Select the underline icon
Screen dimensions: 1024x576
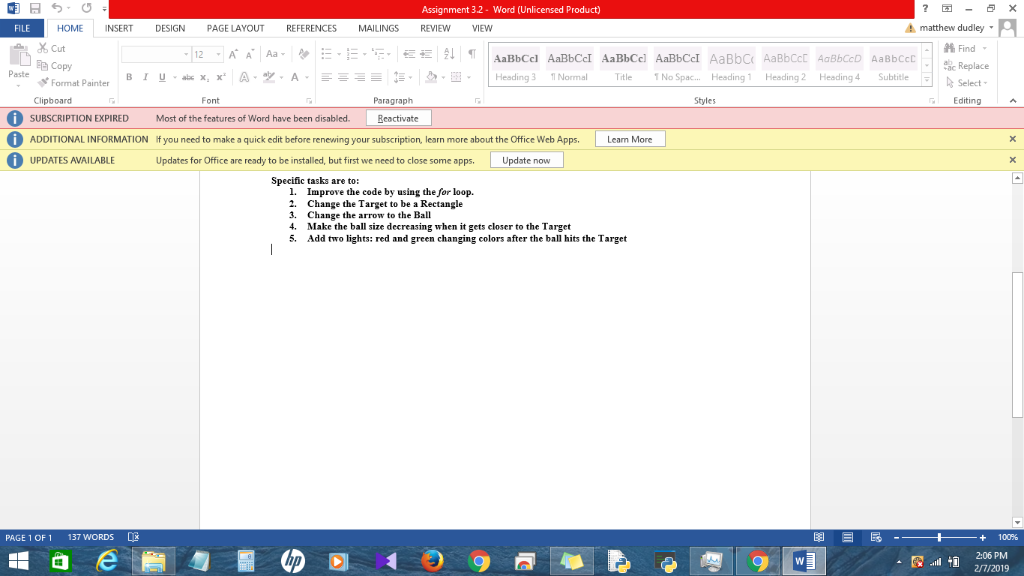pos(162,76)
